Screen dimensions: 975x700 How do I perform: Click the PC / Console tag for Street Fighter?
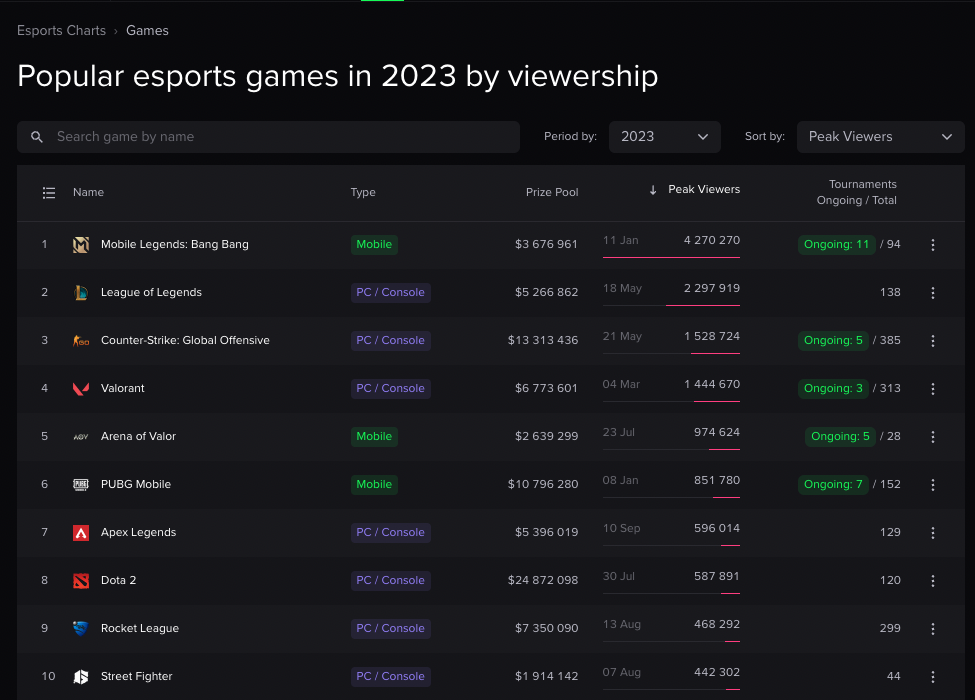tap(390, 677)
